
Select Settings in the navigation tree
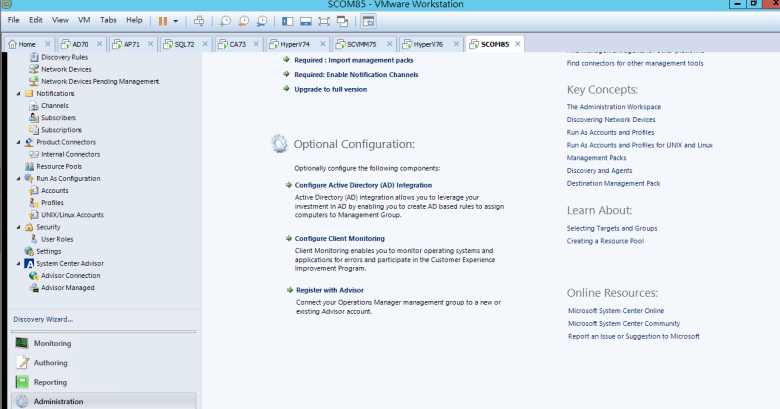49,251
